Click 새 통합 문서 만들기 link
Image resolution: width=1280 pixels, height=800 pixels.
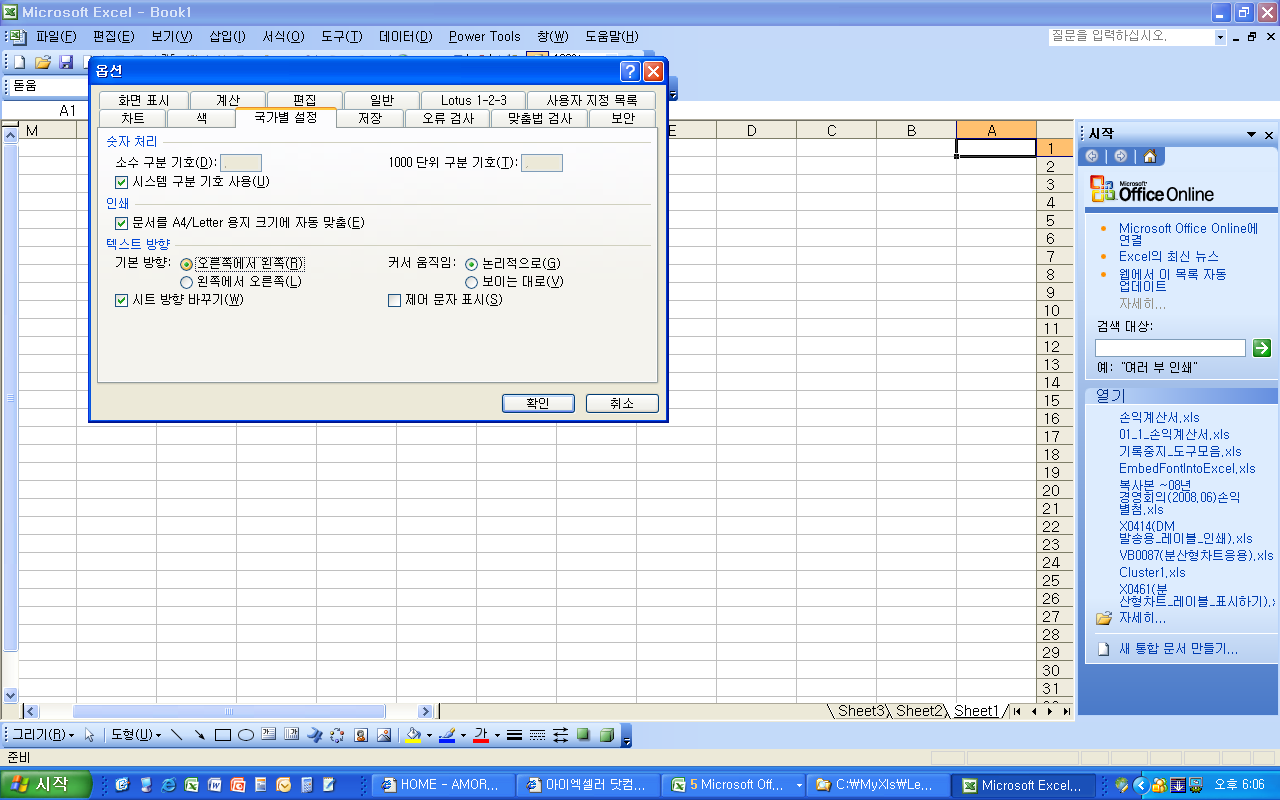(x=1178, y=649)
